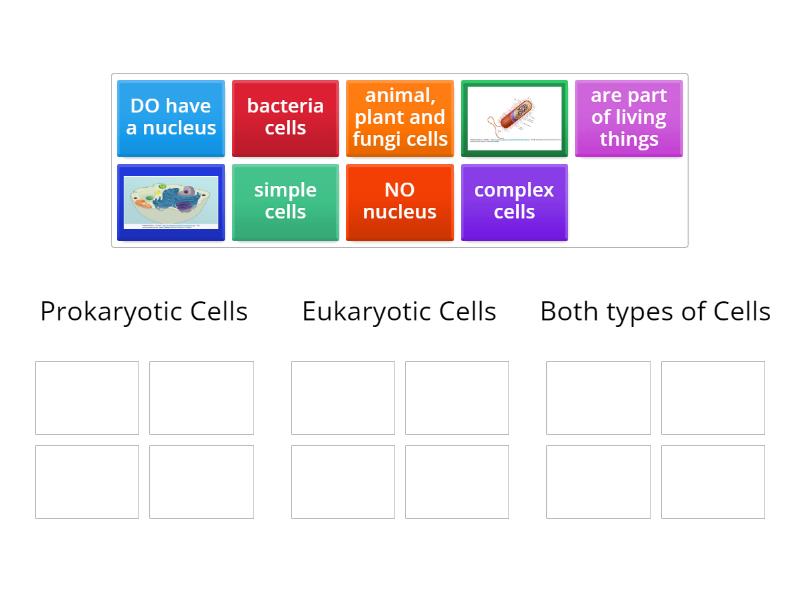800x600 pixels.
Task: Click the second box under Prokaryotic Cells
Action: (202, 397)
